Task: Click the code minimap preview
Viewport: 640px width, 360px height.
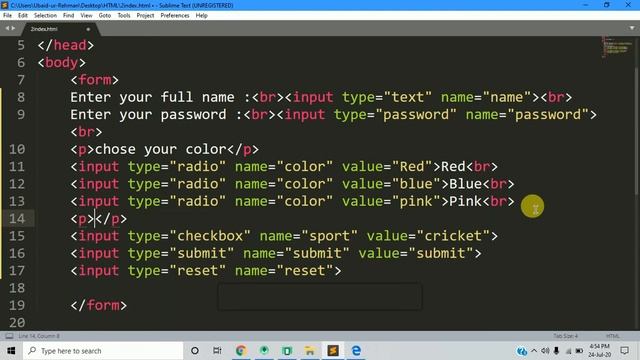Action: pos(616,47)
